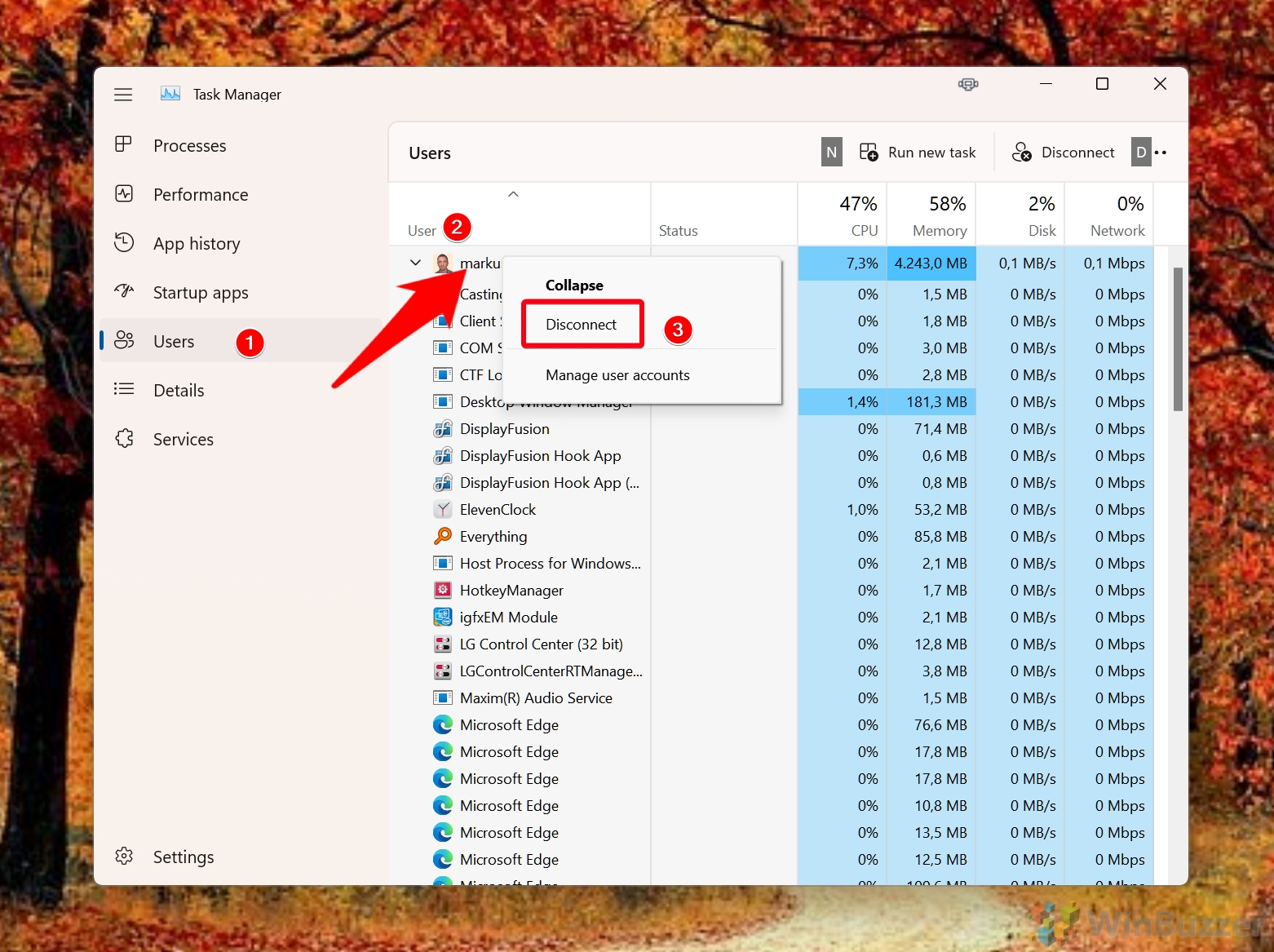This screenshot has height=952, width=1274.
Task: Click the 0,1 MB/s disk cell for marku
Action: 1020,263
